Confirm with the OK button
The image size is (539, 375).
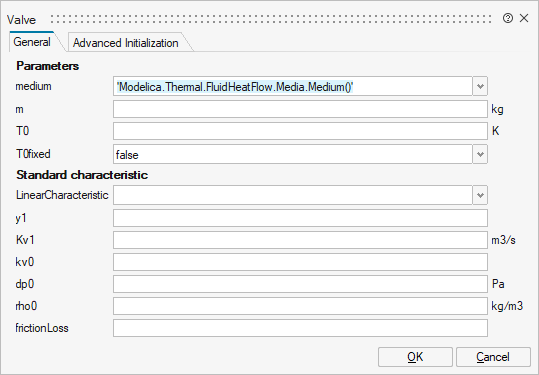pyautogui.click(x=415, y=357)
